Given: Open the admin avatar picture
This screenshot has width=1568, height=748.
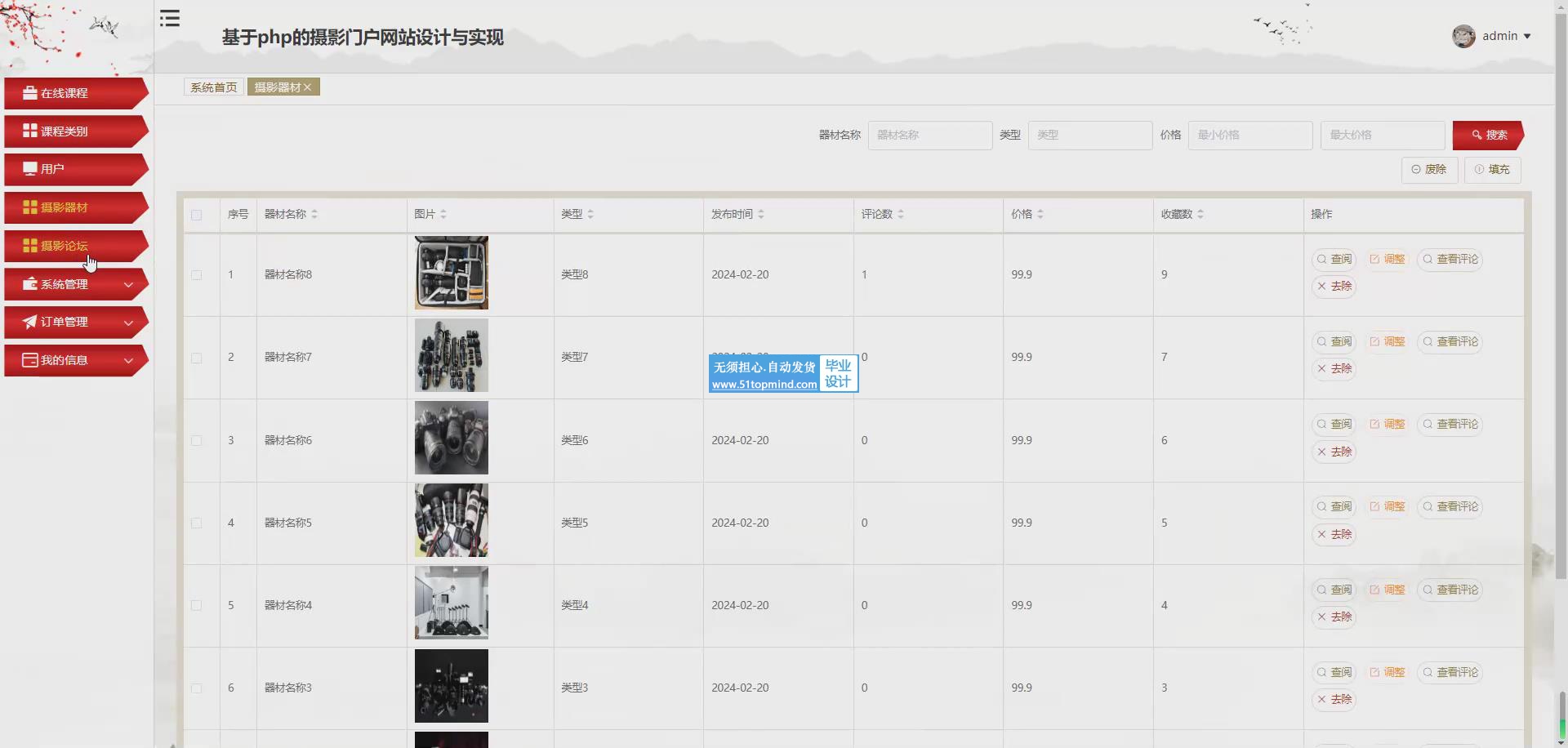Looking at the screenshot, I should [1463, 36].
